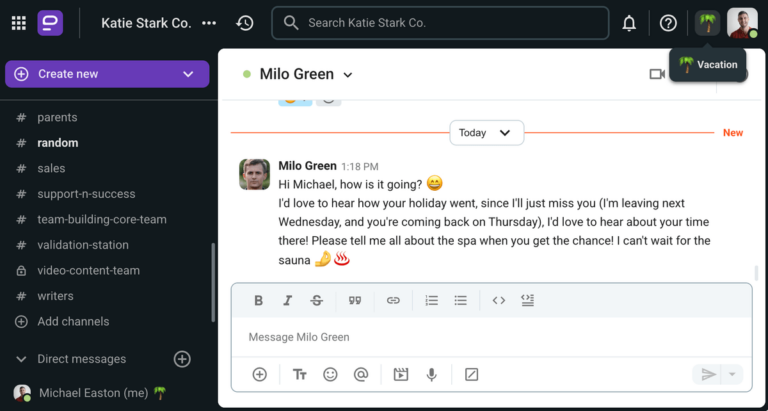Screen dimensions: 768x411
Task: Toggle italic text formatting
Action: tap(288, 300)
